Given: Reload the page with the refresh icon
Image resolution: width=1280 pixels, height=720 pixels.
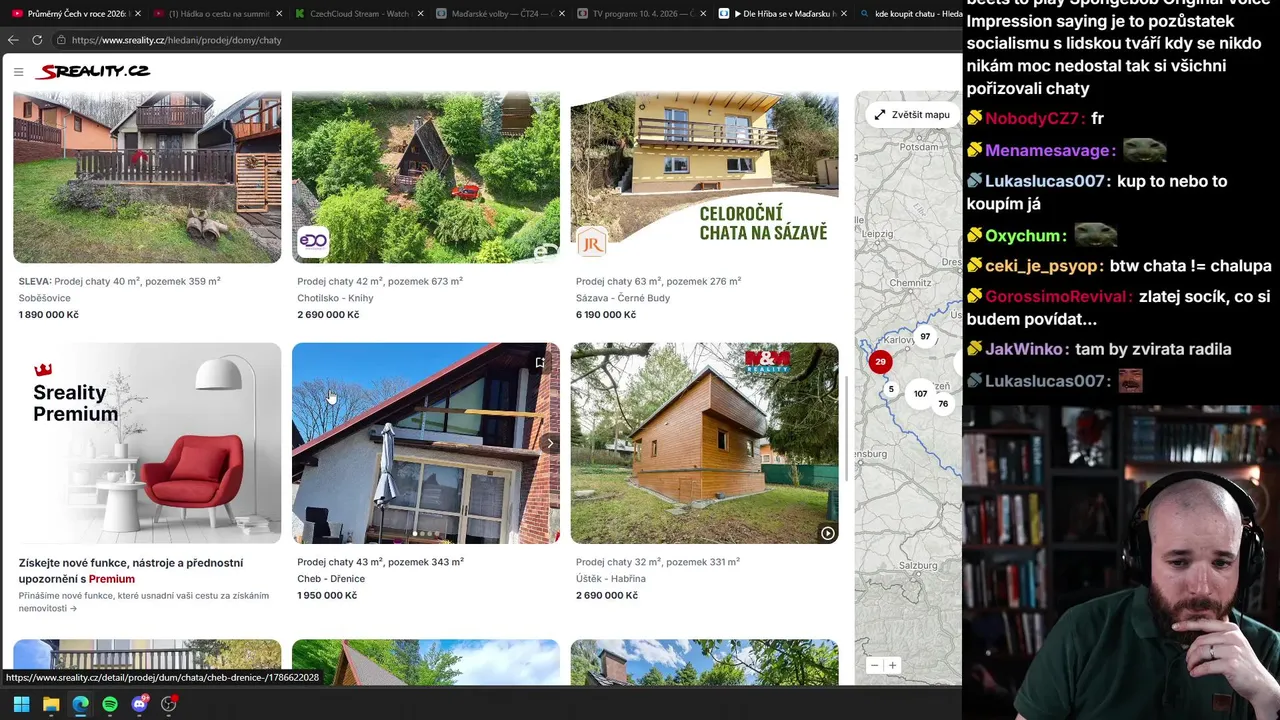Looking at the screenshot, I should (x=37, y=40).
